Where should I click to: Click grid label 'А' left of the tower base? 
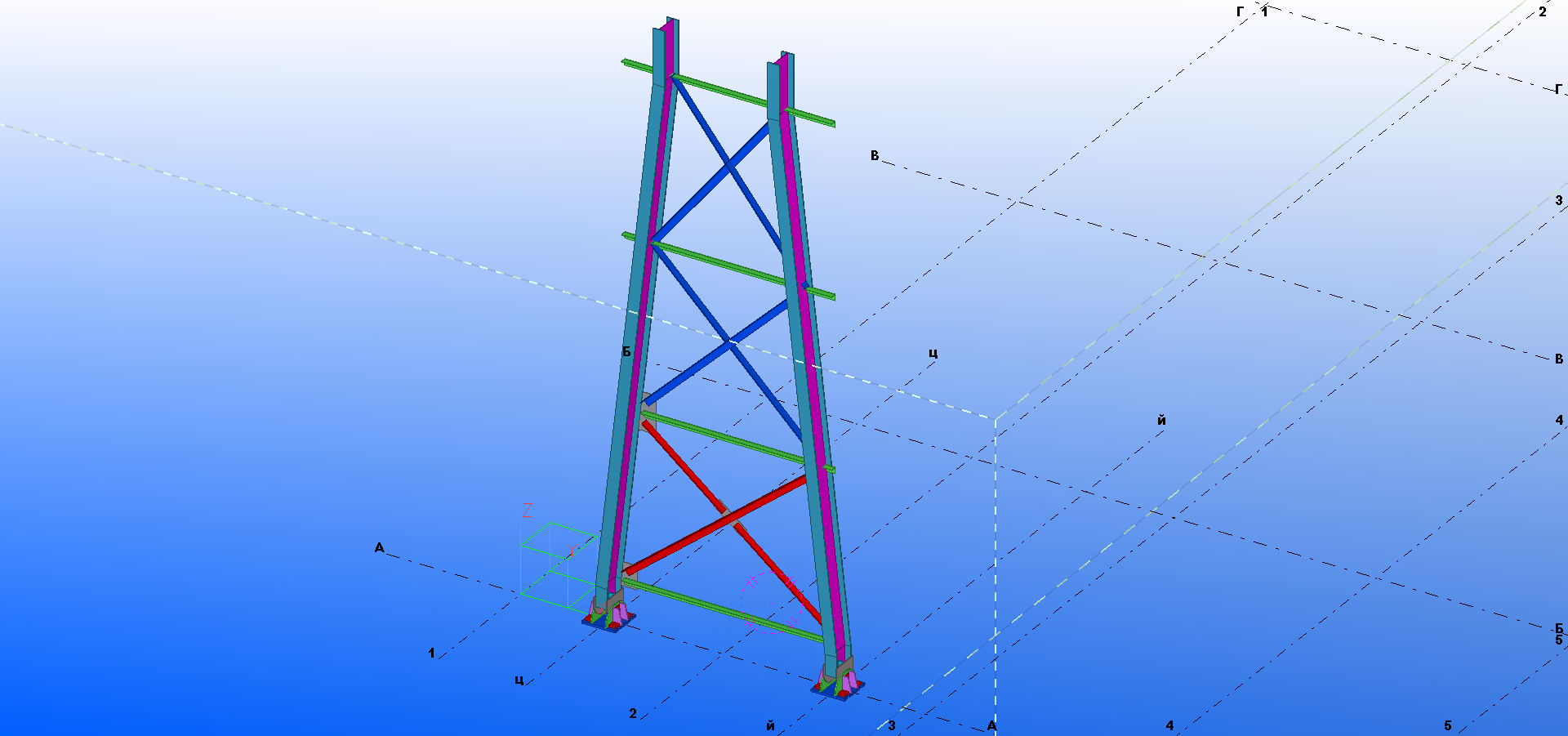(x=379, y=547)
